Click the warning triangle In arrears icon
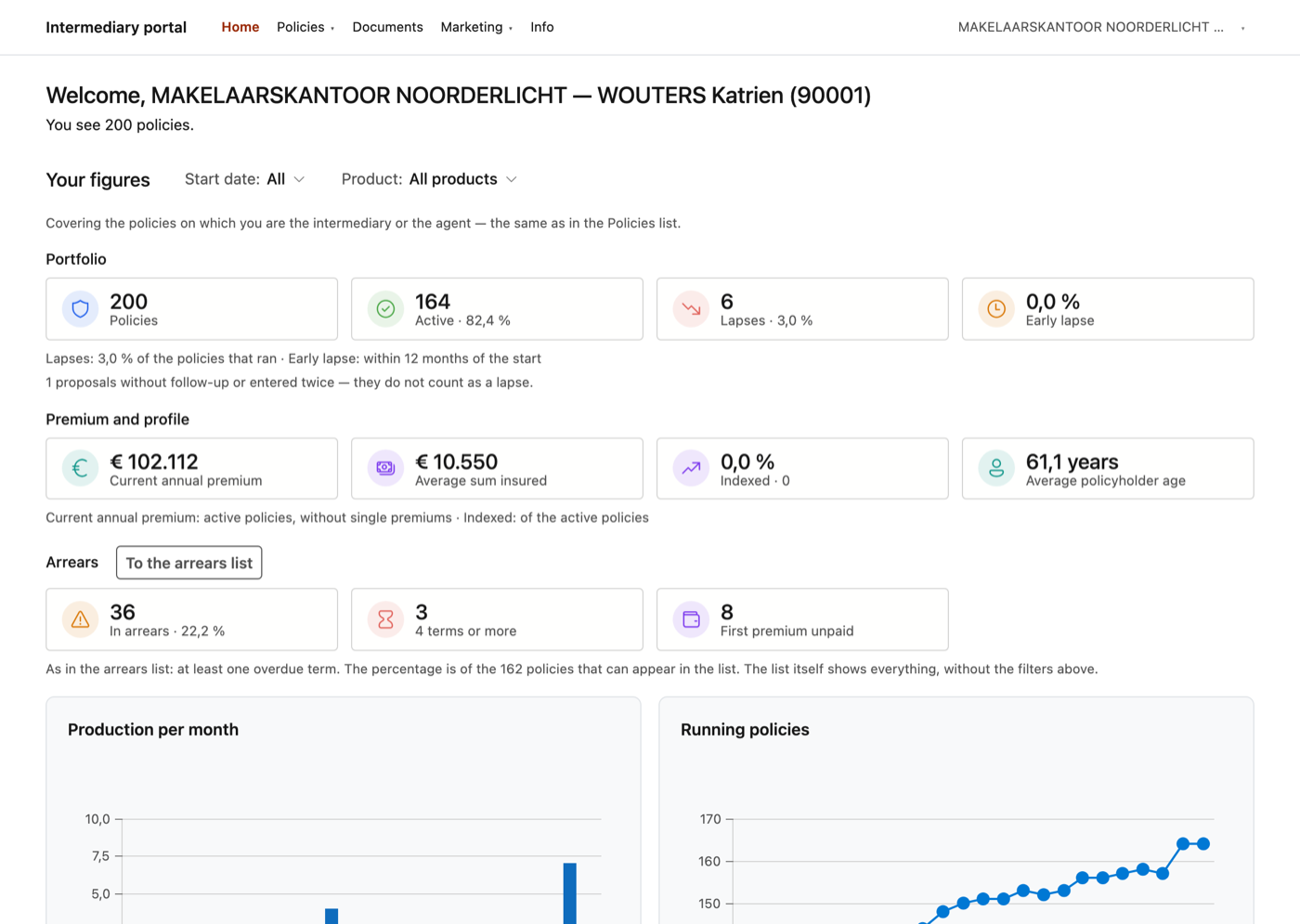The height and width of the screenshot is (924, 1300). [x=81, y=619]
